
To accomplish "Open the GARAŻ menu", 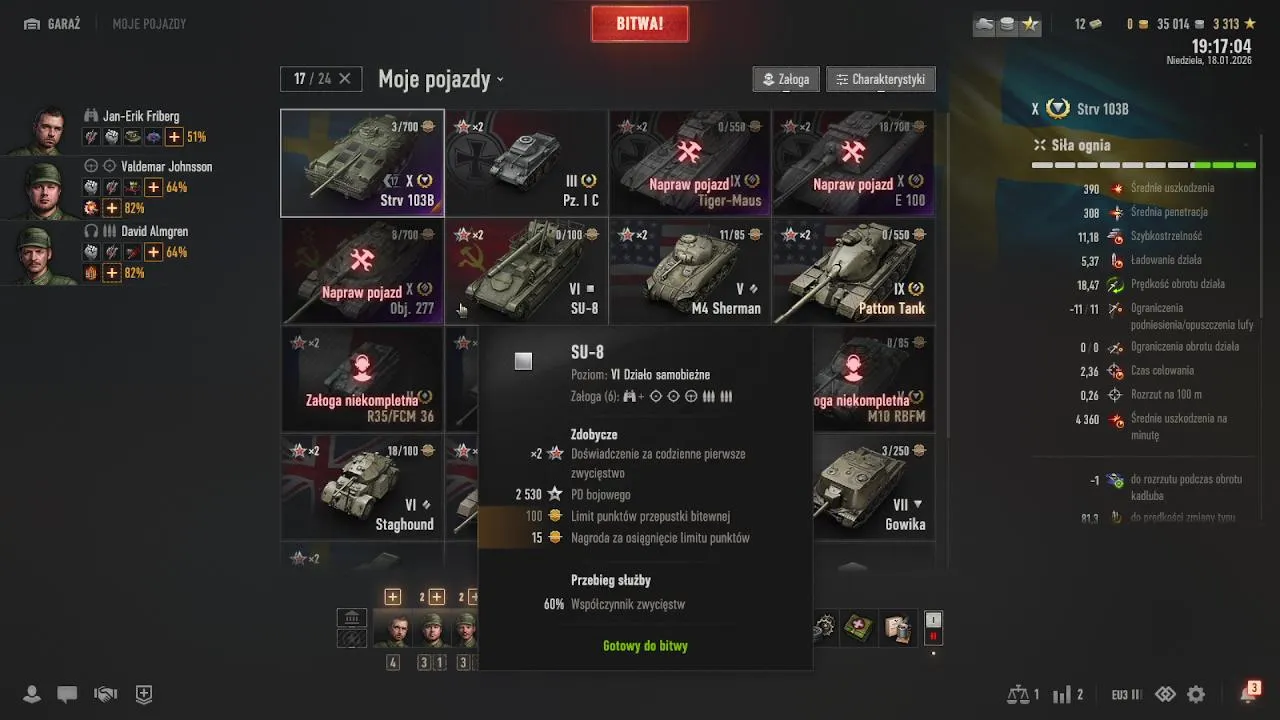I will coord(52,24).
